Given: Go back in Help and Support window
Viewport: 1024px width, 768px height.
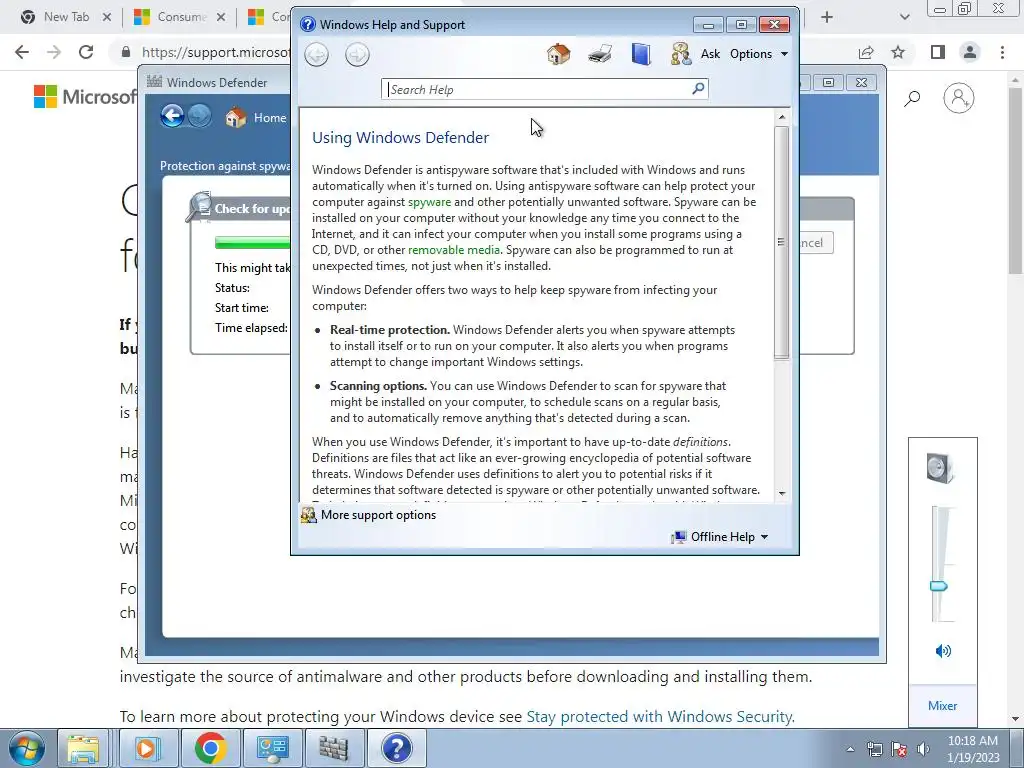Looking at the screenshot, I should point(317,54).
